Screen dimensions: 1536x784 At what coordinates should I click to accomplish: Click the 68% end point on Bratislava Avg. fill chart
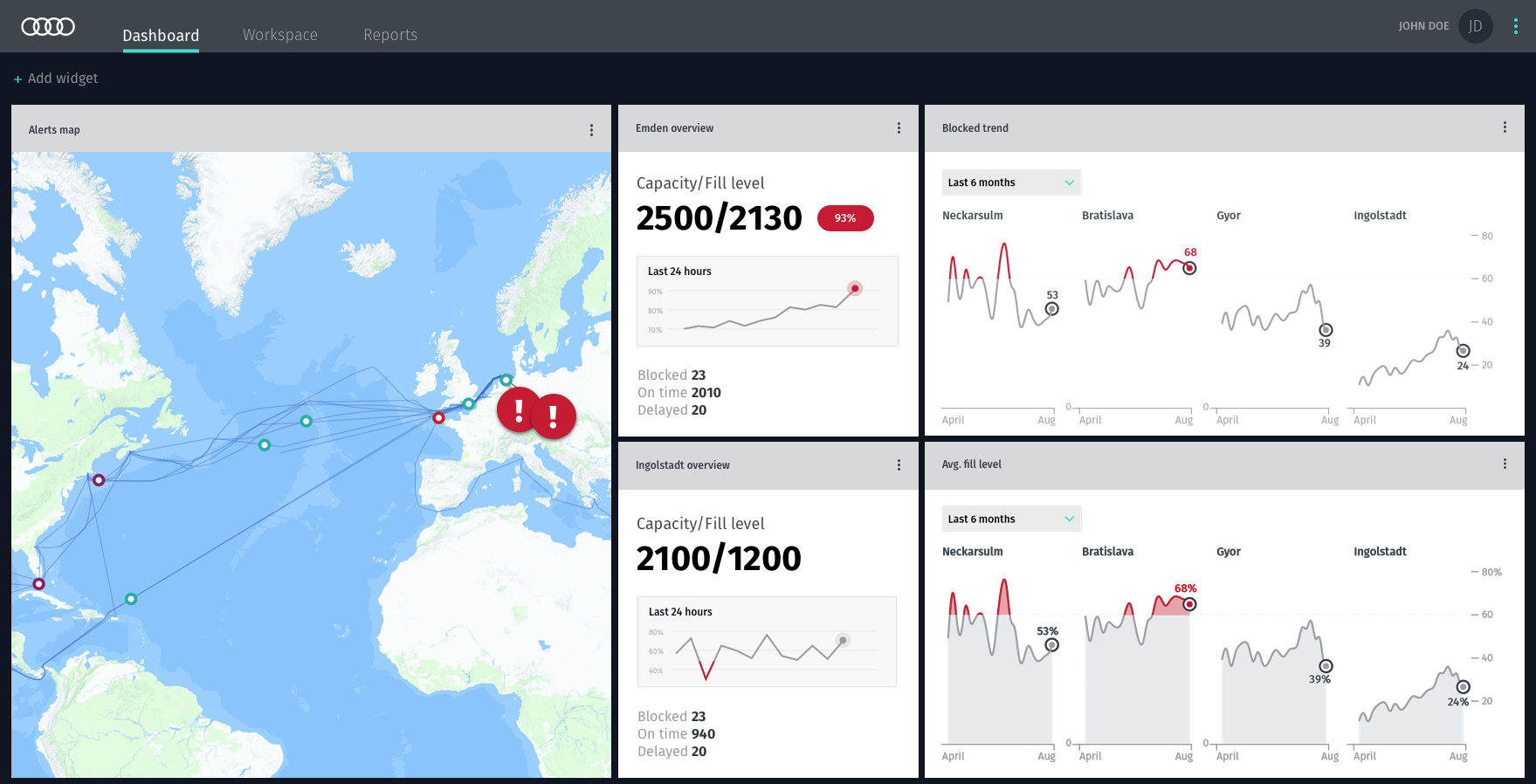click(x=1189, y=604)
